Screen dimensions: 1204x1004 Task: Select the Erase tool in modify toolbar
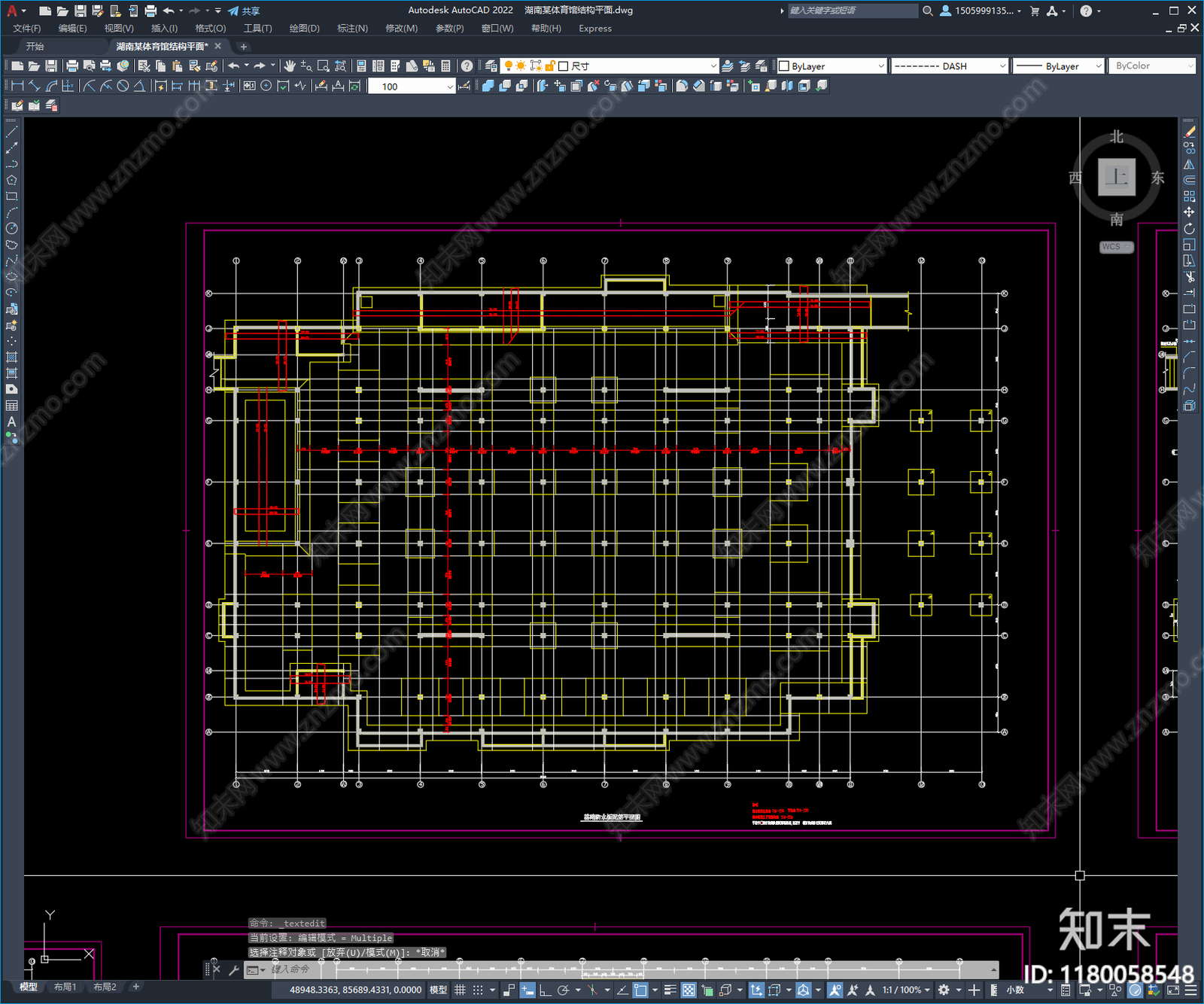point(1189,132)
